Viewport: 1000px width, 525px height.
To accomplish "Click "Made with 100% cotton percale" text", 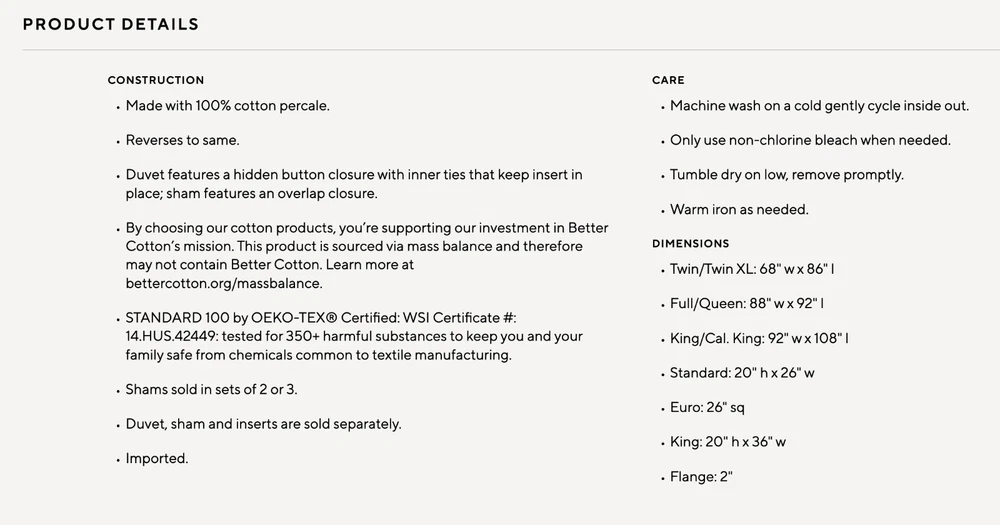I will [227, 105].
